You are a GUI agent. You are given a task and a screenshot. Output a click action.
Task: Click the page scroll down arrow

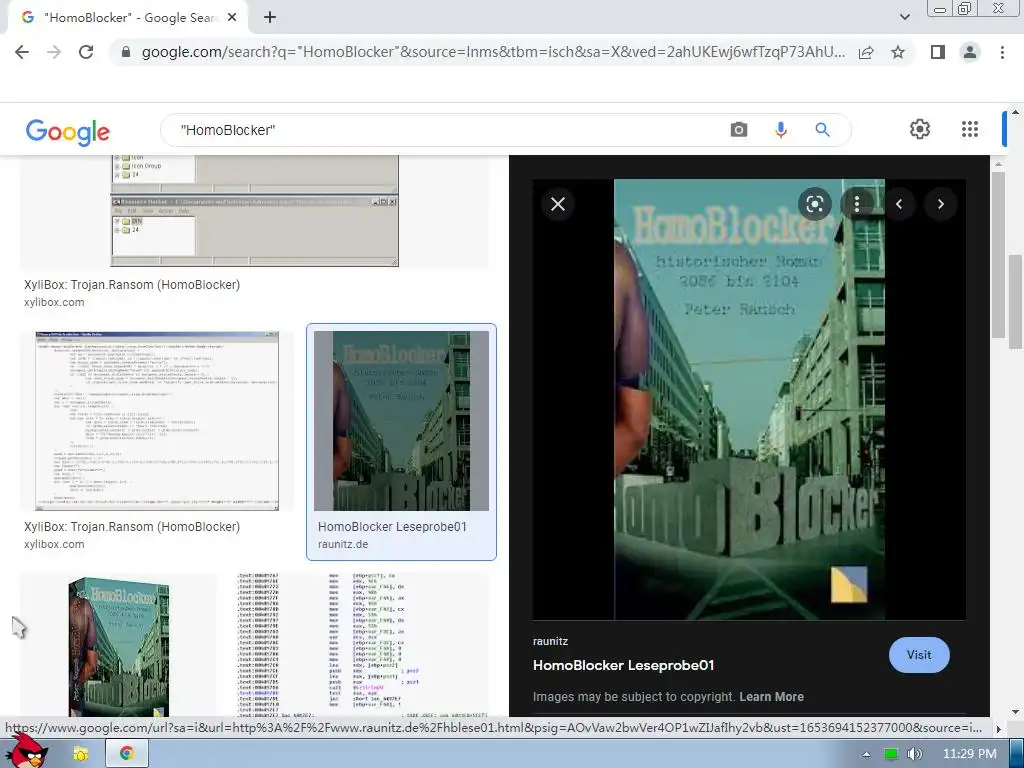pyautogui.click(x=1015, y=712)
